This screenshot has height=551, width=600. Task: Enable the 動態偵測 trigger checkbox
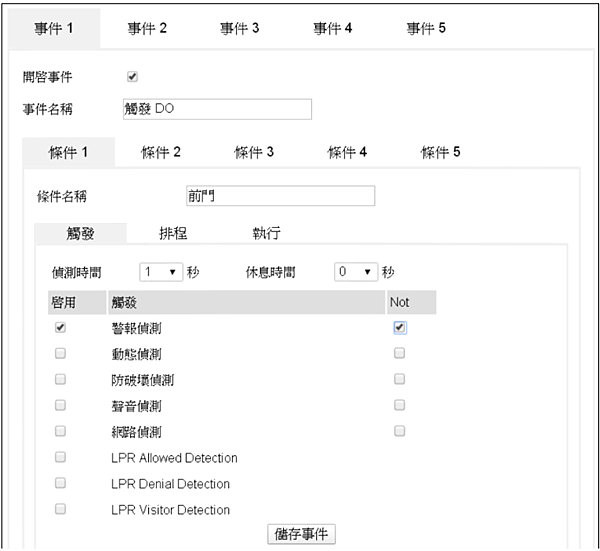[x=60, y=354]
